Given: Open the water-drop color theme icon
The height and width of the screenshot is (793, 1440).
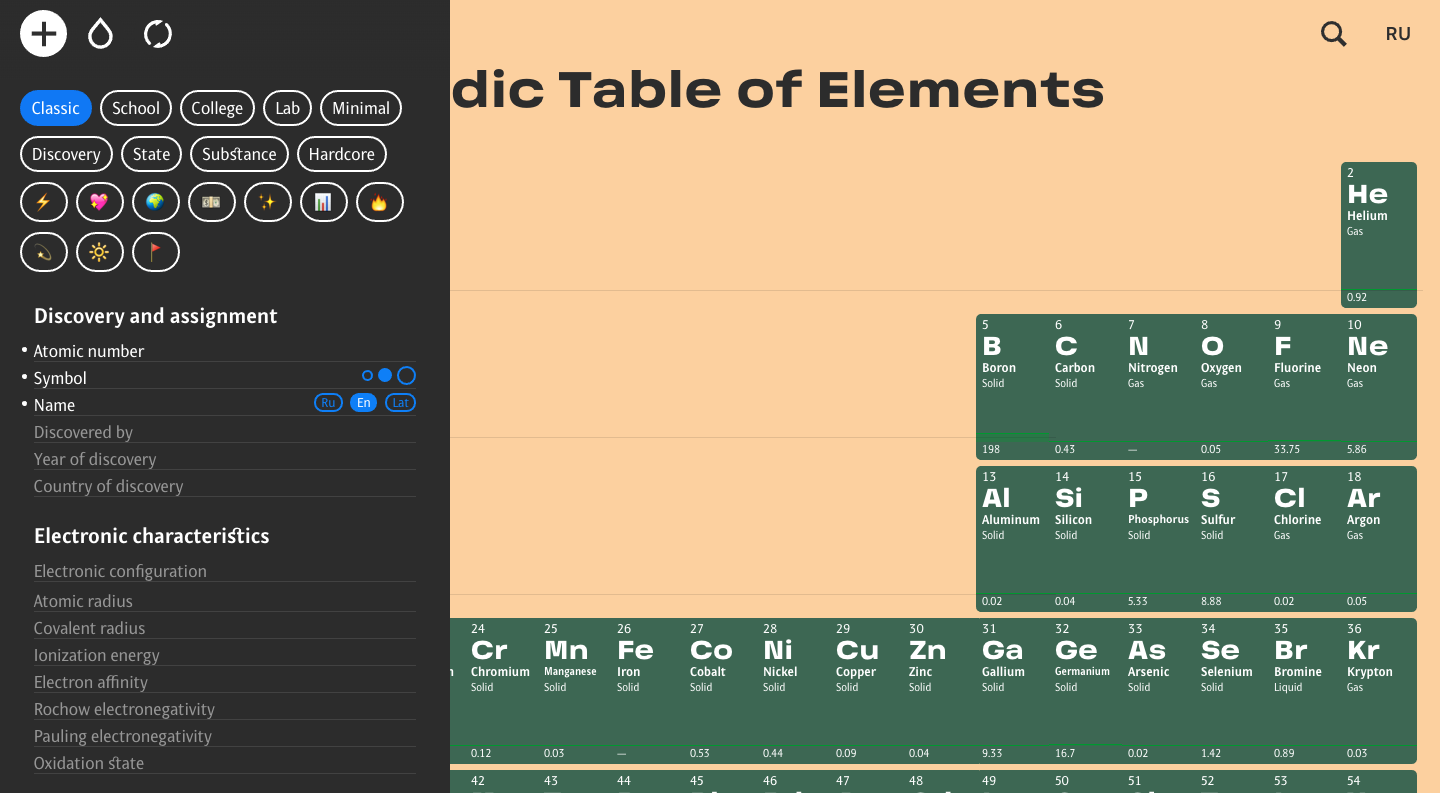Looking at the screenshot, I should pyautogui.click(x=100, y=34).
